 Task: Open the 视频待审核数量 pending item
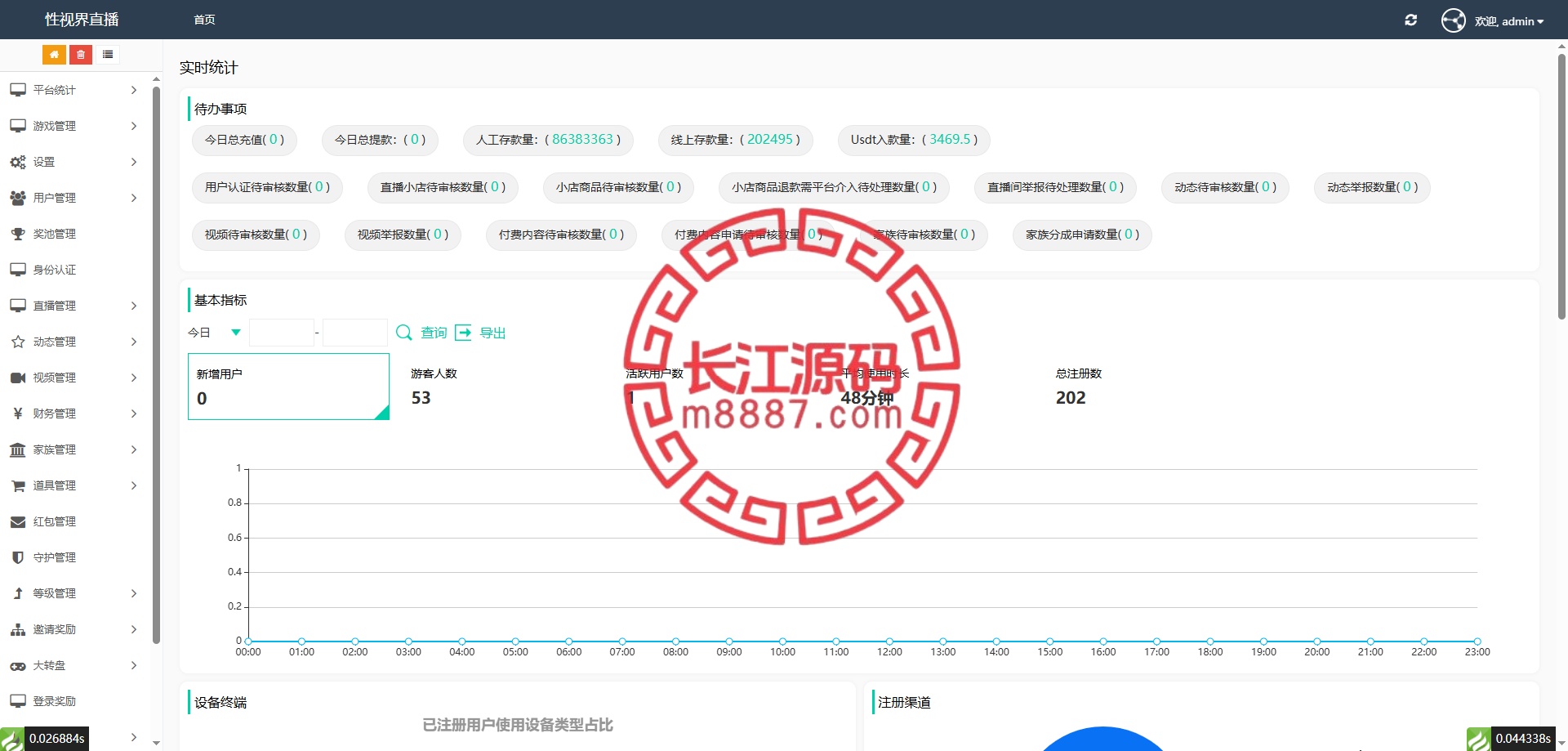256,235
